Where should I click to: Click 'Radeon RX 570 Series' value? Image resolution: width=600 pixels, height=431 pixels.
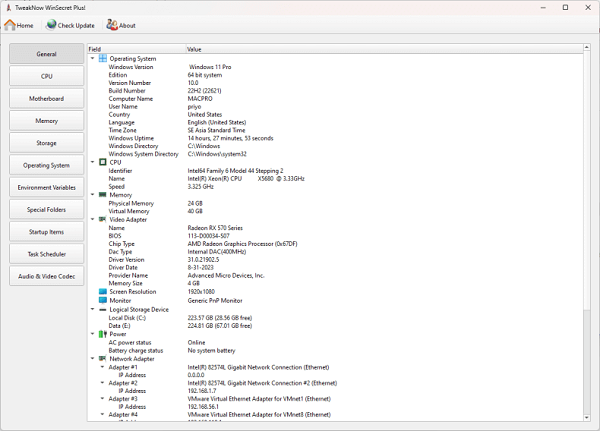(x=215, y=228)
